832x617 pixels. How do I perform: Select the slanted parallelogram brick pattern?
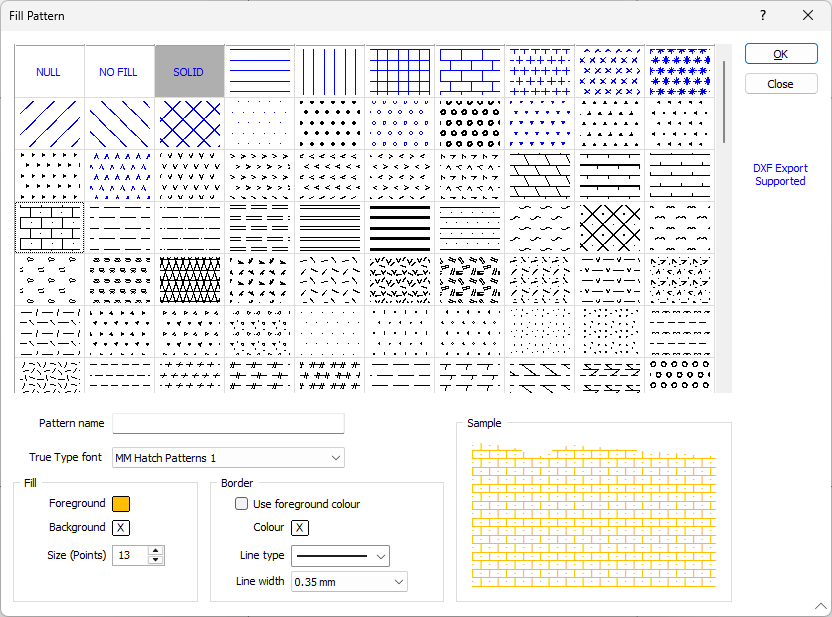[x=540, y=176]
